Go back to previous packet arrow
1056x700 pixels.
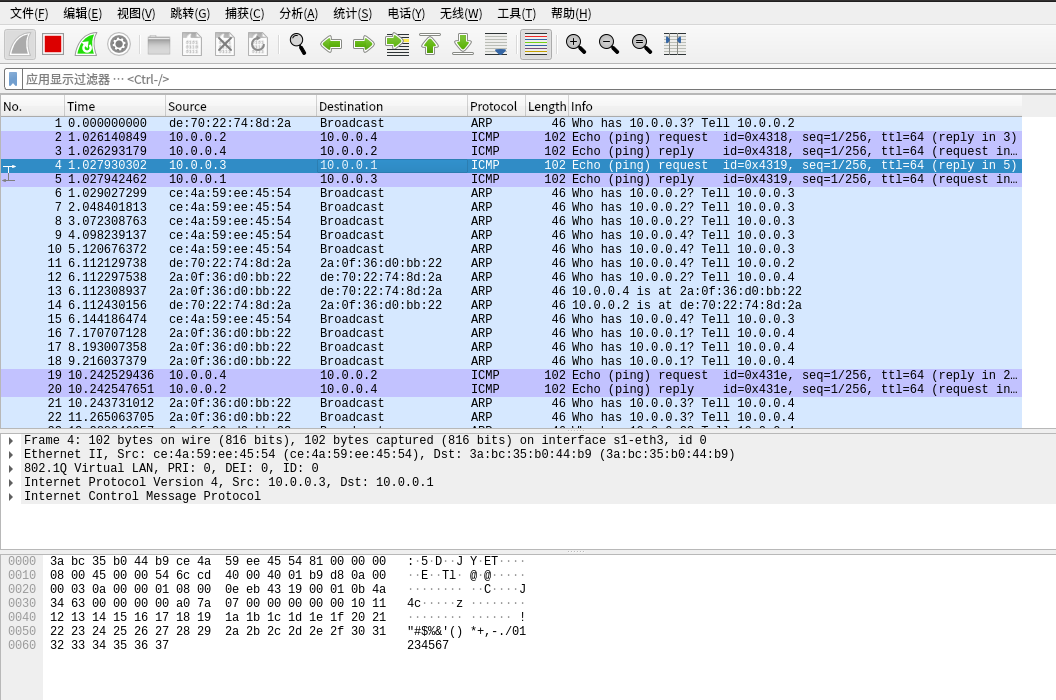[x=331, y=44]
